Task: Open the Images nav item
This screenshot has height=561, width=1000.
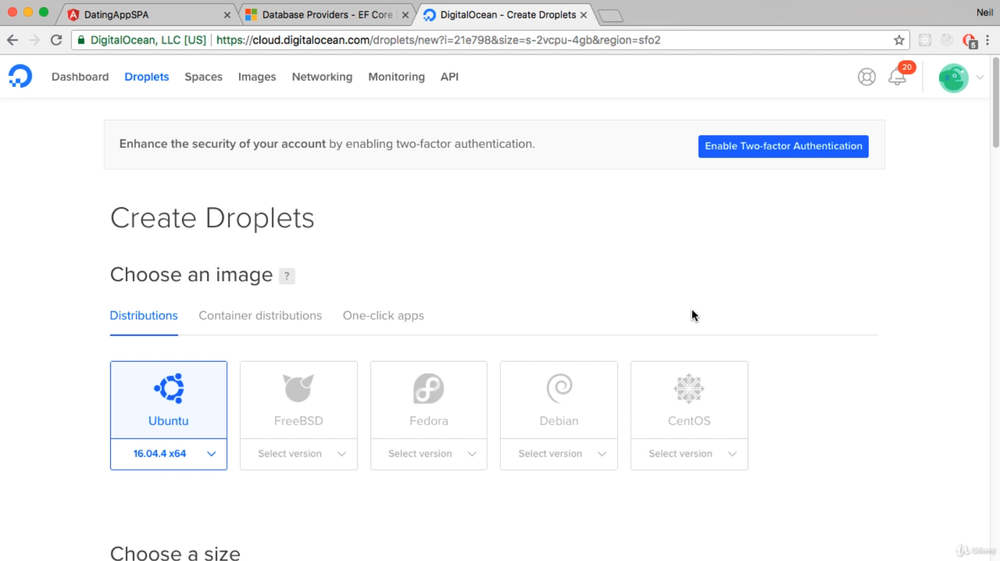Action: [257, 76]
